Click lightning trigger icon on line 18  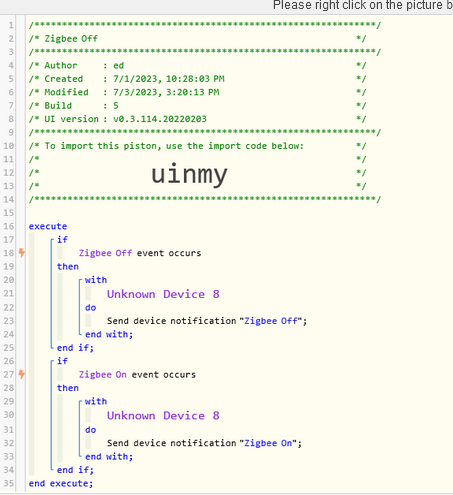(x=22, y=253)
